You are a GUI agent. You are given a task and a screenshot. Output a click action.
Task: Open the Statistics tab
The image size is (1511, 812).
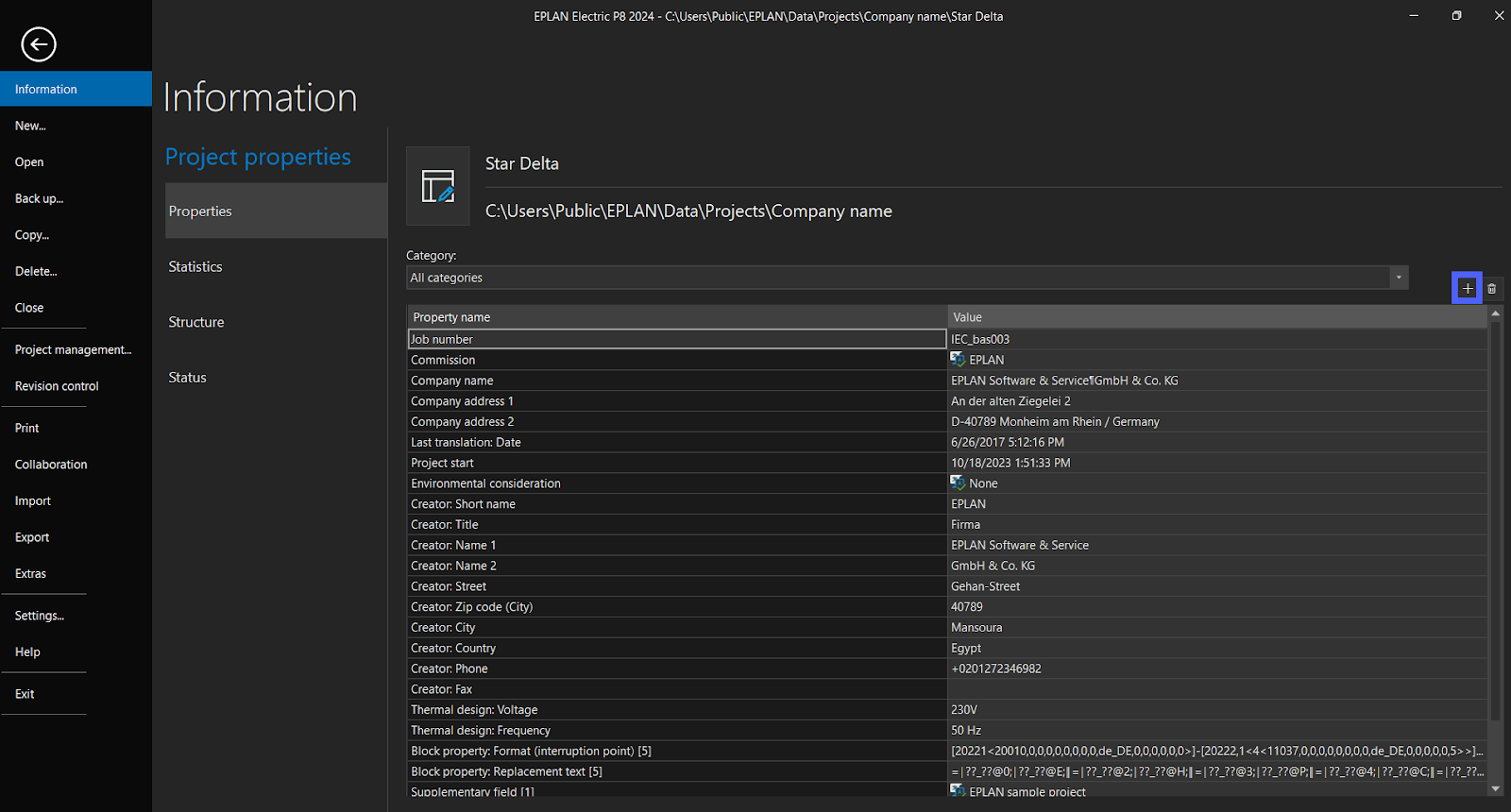pos(195,267)
